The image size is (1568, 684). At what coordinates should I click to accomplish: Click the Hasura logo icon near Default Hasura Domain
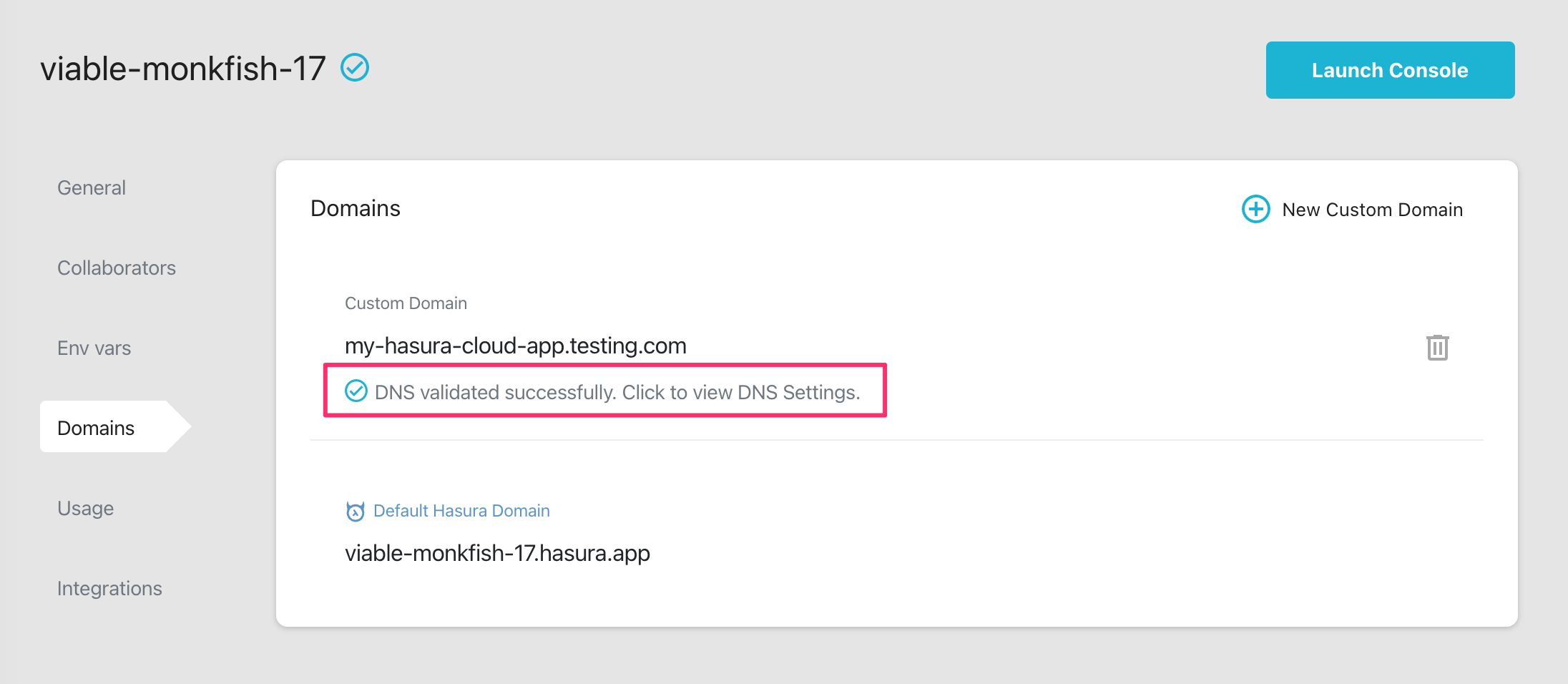pos(356,510)
